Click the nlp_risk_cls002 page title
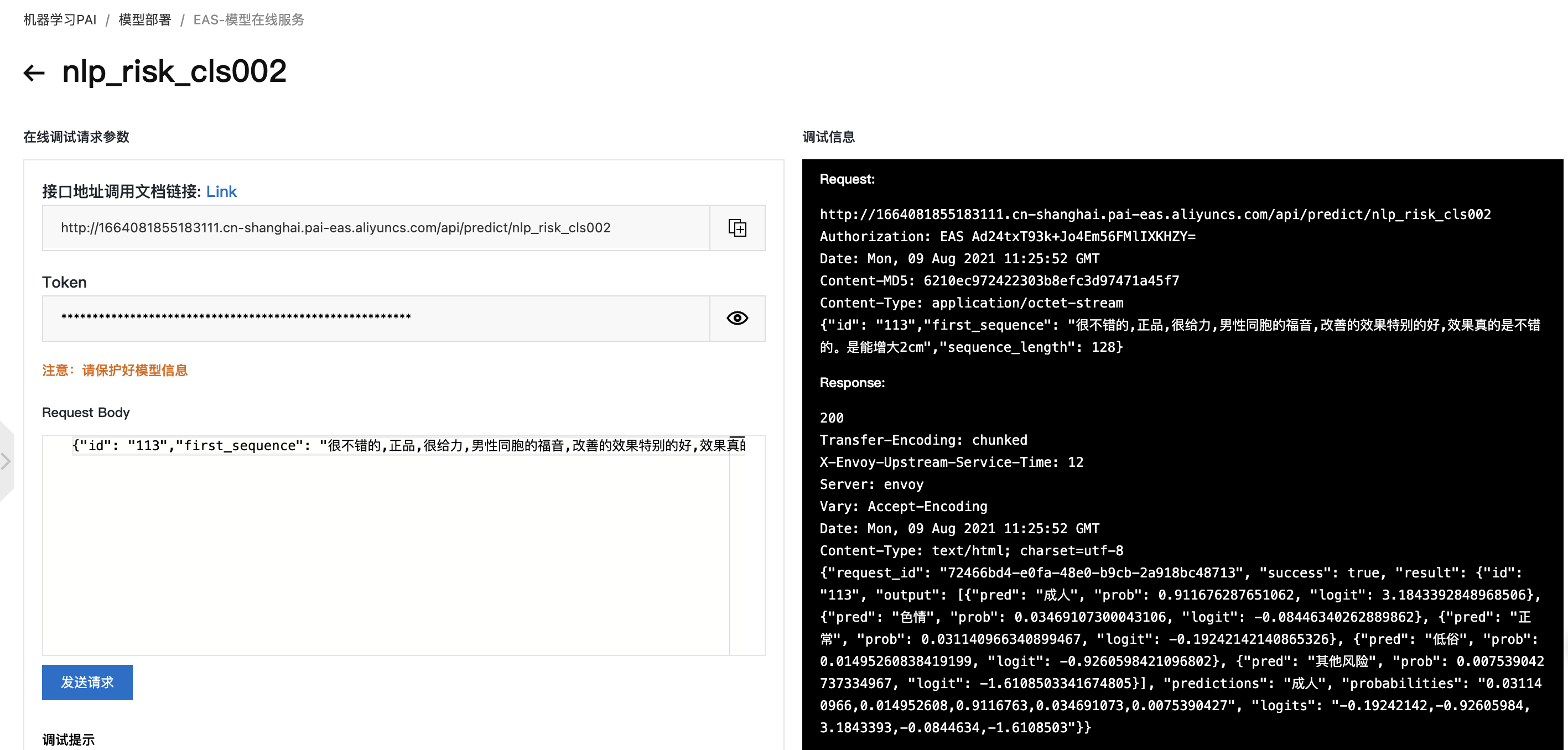This screenshot has width=1568, height=750. (174, 71)
